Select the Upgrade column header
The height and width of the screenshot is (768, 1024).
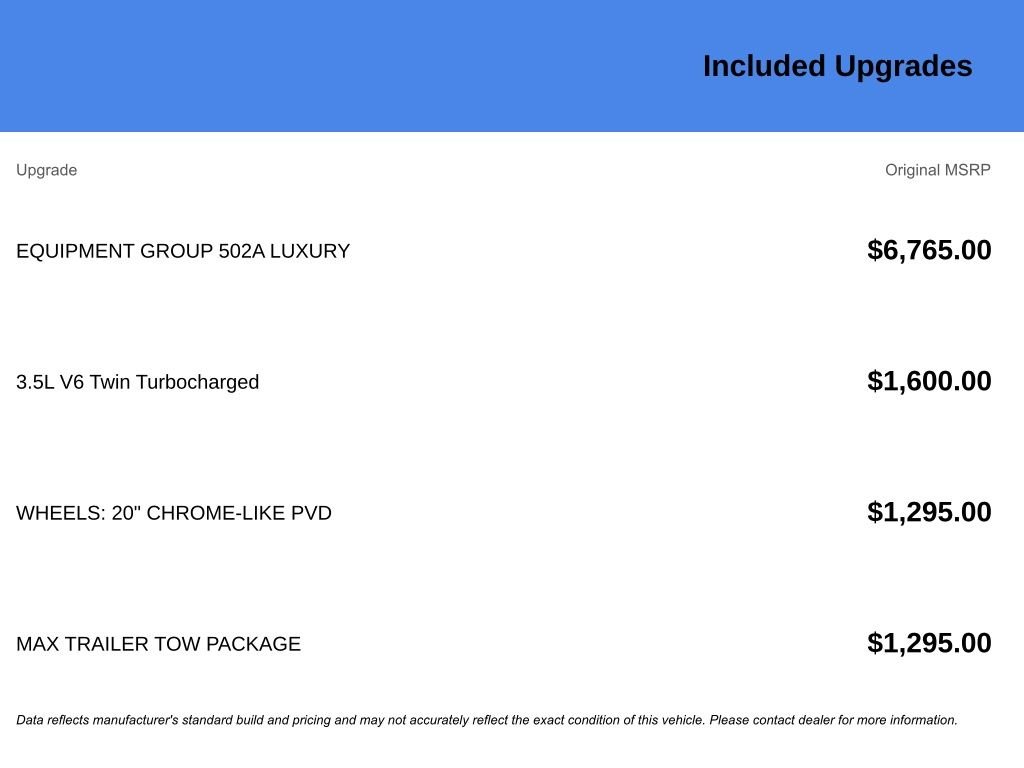[46, 170]
